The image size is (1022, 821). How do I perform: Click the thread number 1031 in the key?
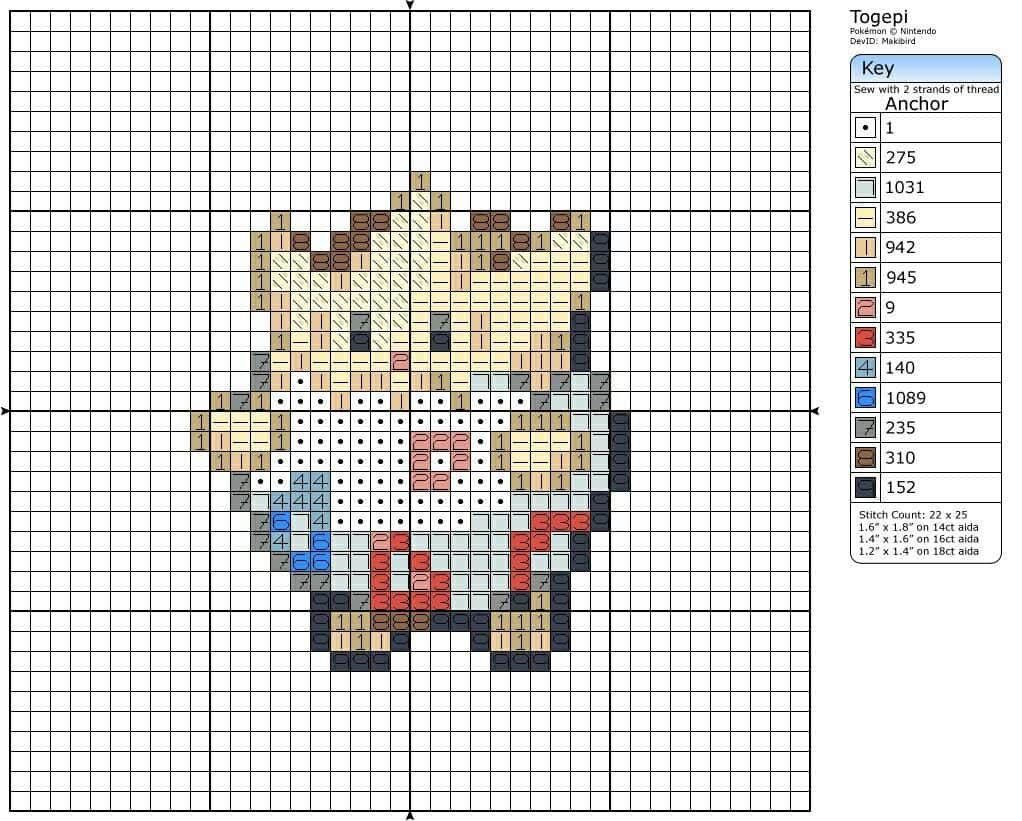905,188
